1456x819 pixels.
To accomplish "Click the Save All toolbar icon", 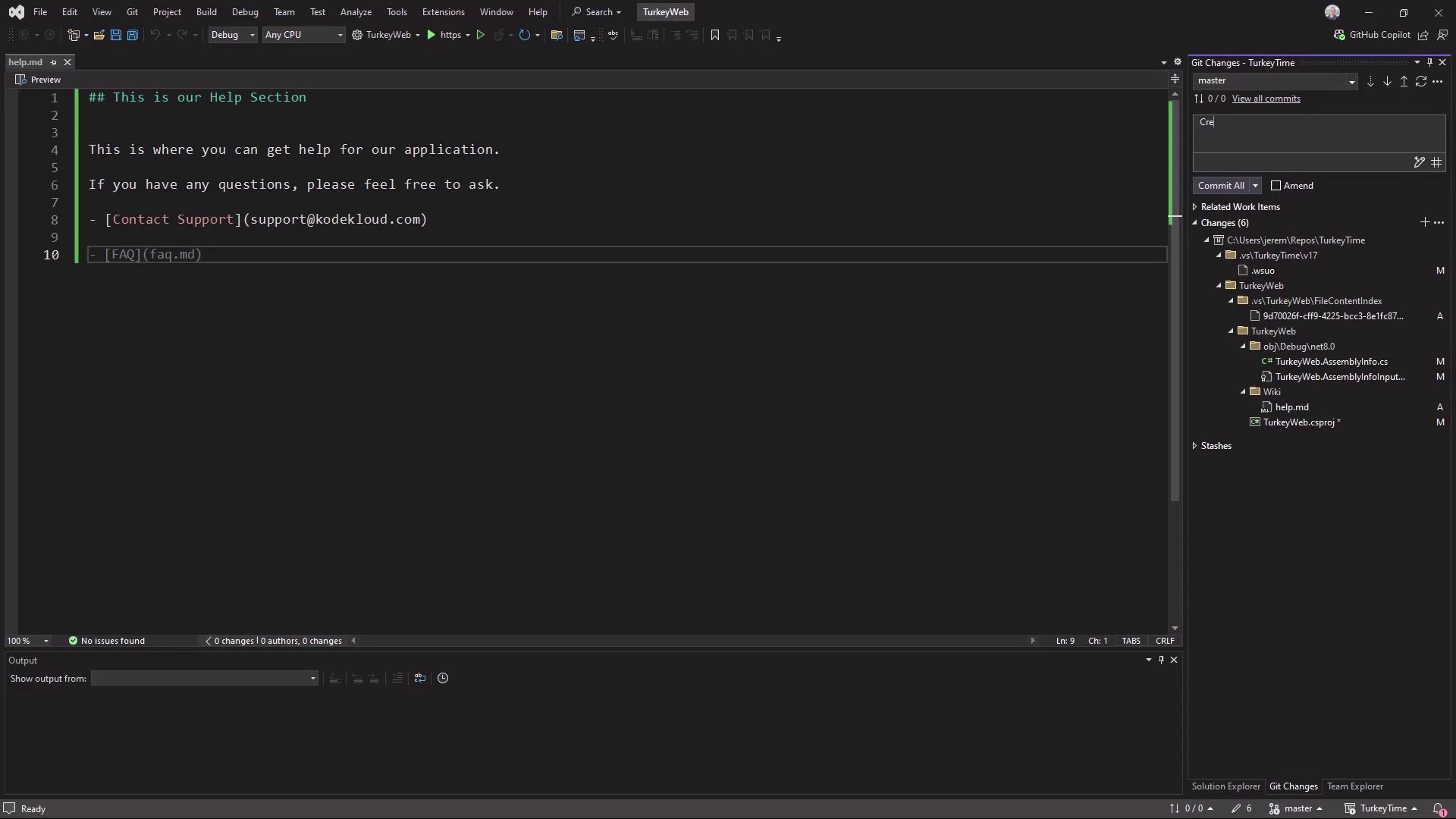I will click(133, 35).
